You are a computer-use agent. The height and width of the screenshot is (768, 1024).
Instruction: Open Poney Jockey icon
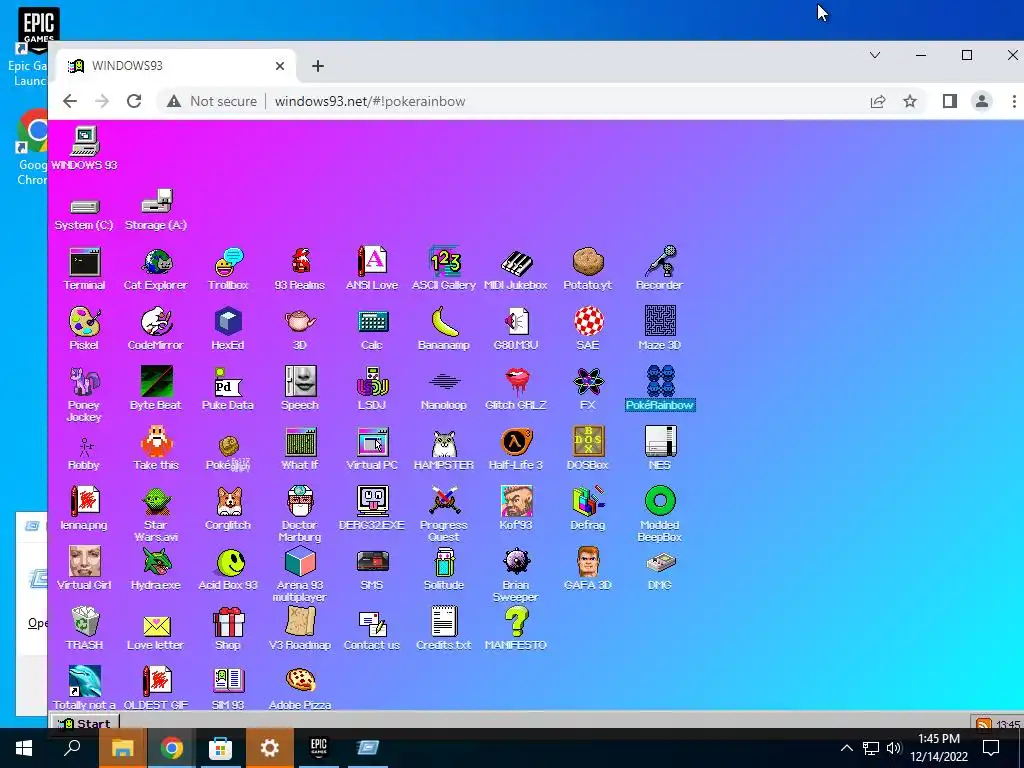pos(84,382)
